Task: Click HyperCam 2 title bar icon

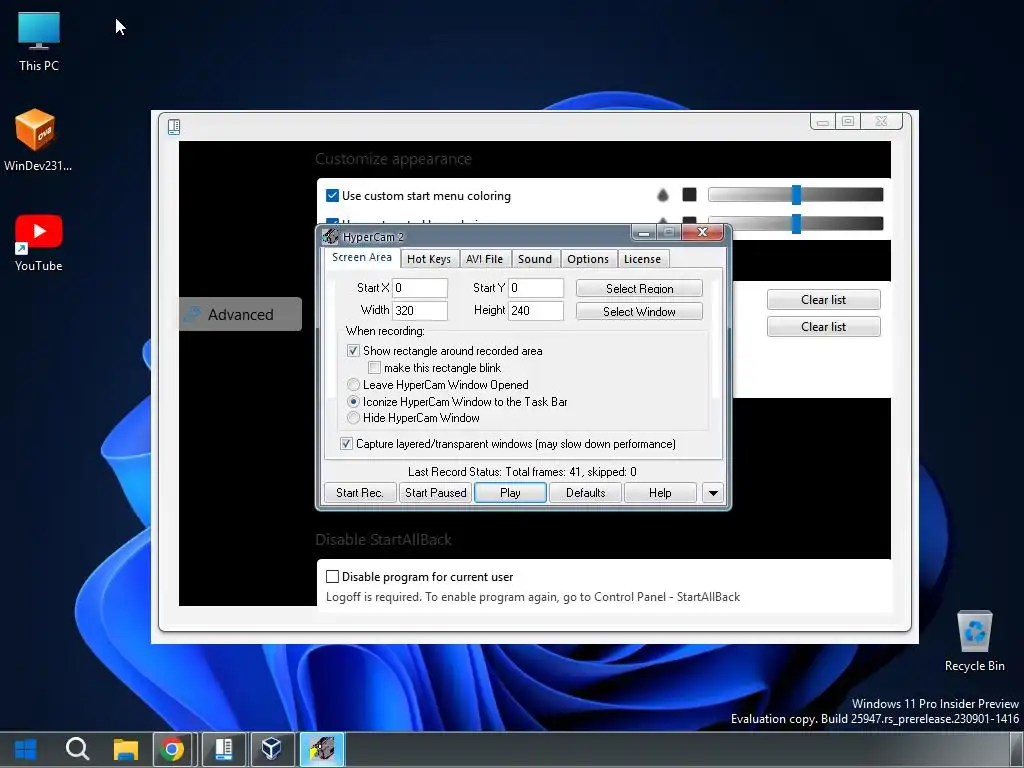Action: tap(330, 236)
